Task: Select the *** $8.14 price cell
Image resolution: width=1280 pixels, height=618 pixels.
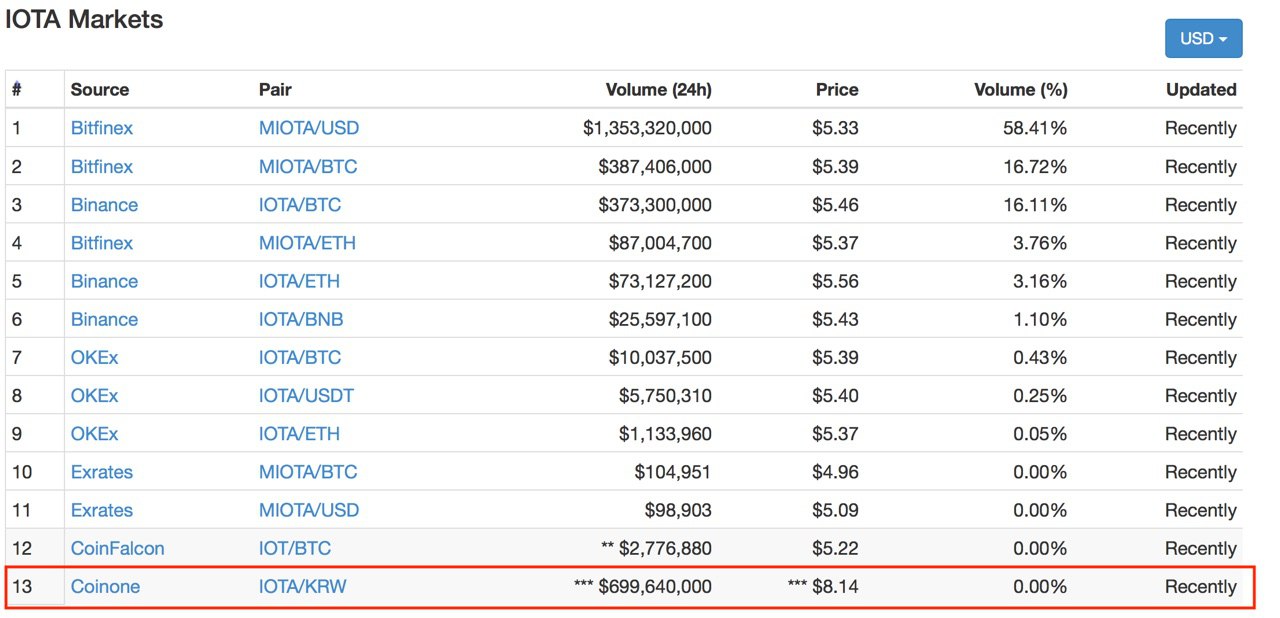Action: pos(823,586)
